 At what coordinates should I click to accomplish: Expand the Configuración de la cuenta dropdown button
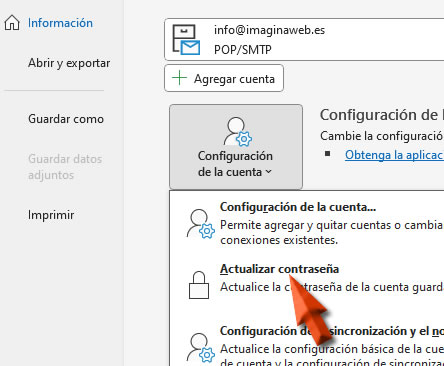point(236,147)
